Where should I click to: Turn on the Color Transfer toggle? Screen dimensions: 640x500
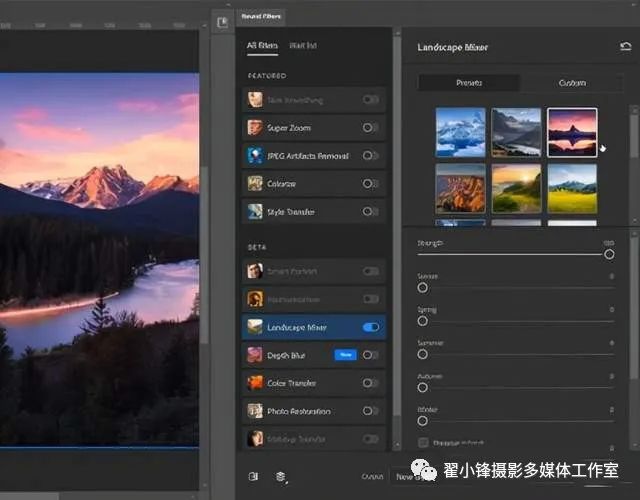click(x=371, y=383)
